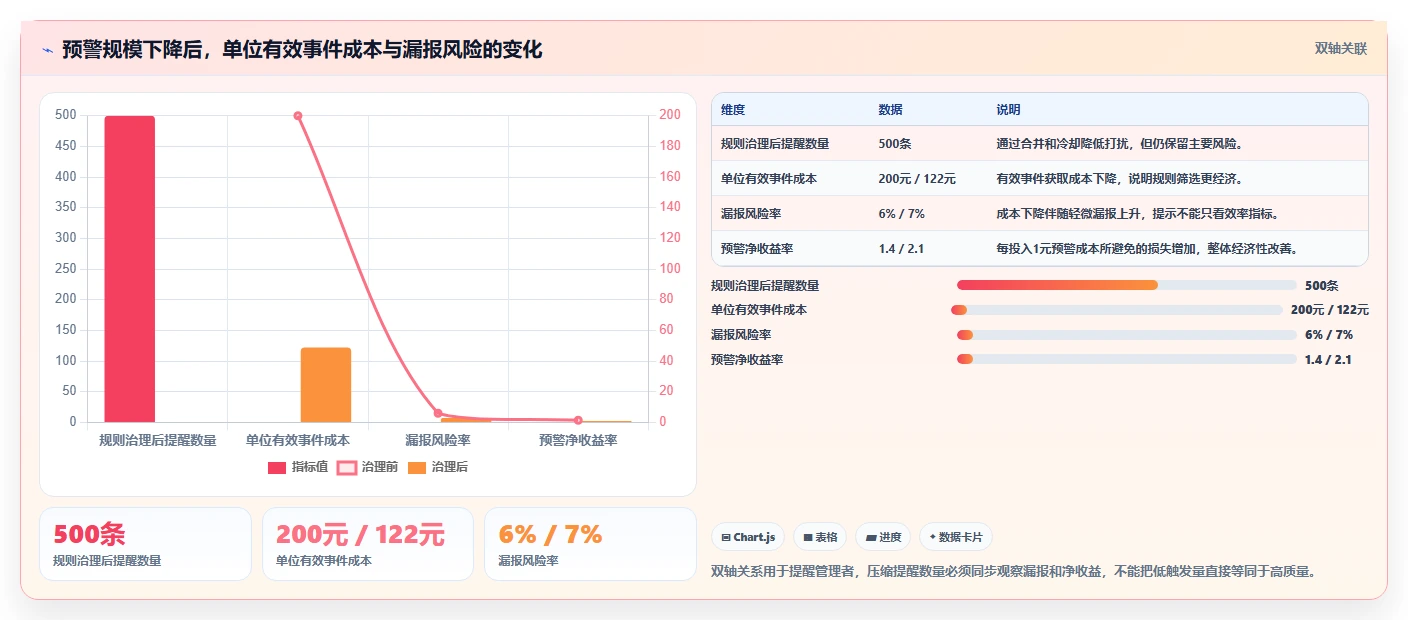Screen dimensions: 1408x620
Task: Select table cell 1.4 / 2.1
Action: [x=901, y=249]
